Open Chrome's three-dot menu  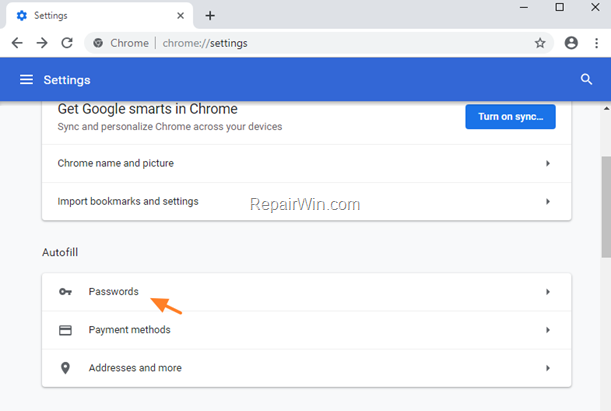(x=596, y=43)
